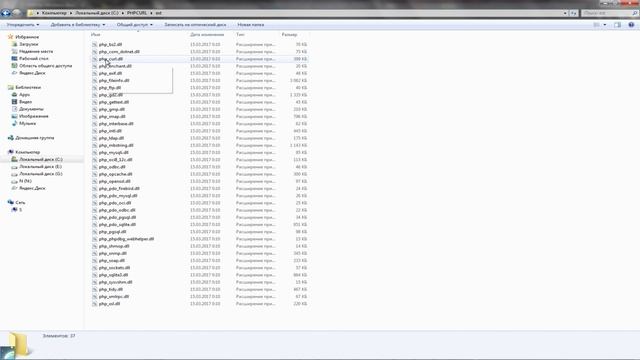Open address bar history dropdown

565,13
